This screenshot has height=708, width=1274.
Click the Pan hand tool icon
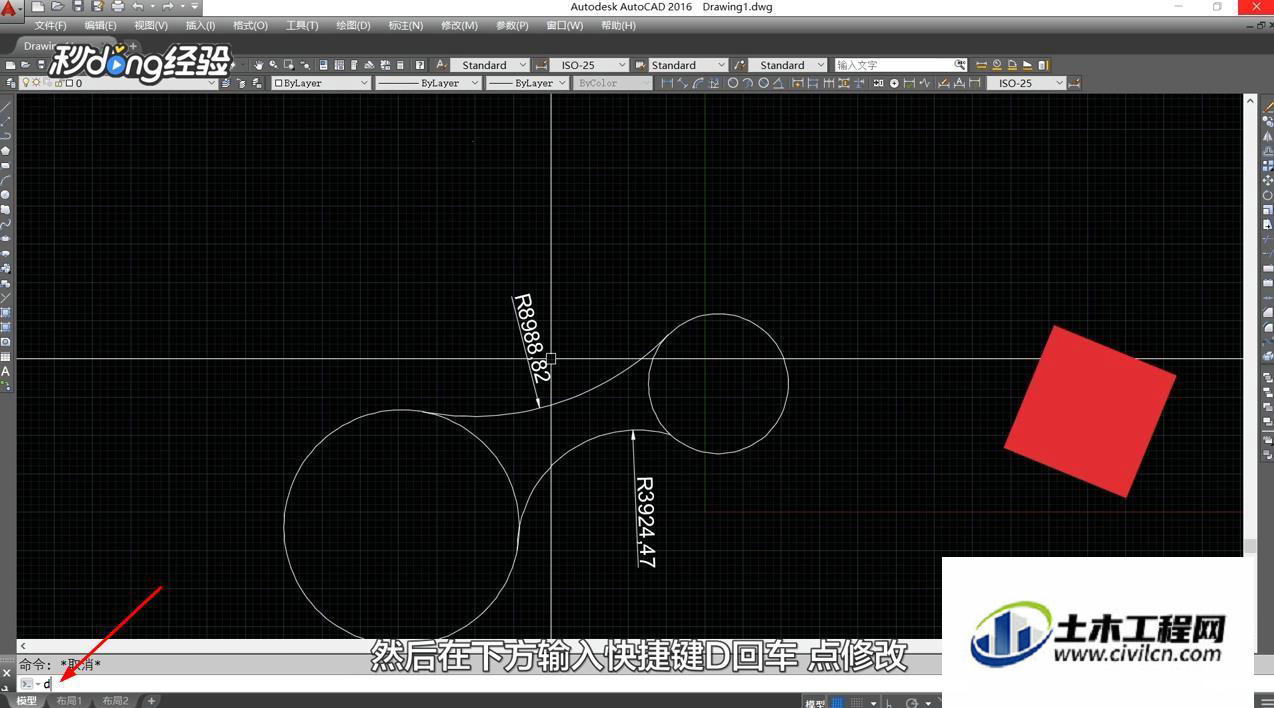[x=258, y=65]
